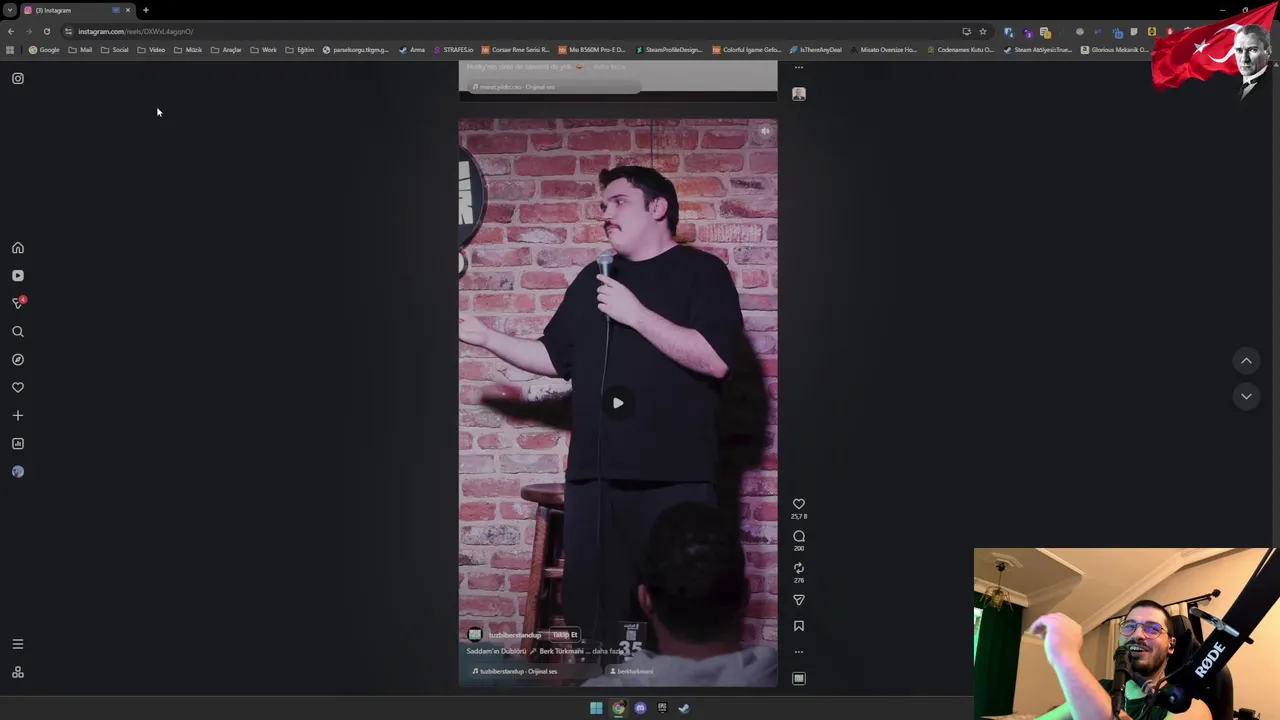Open Instagram logo in sidebar

coord(17,78)
